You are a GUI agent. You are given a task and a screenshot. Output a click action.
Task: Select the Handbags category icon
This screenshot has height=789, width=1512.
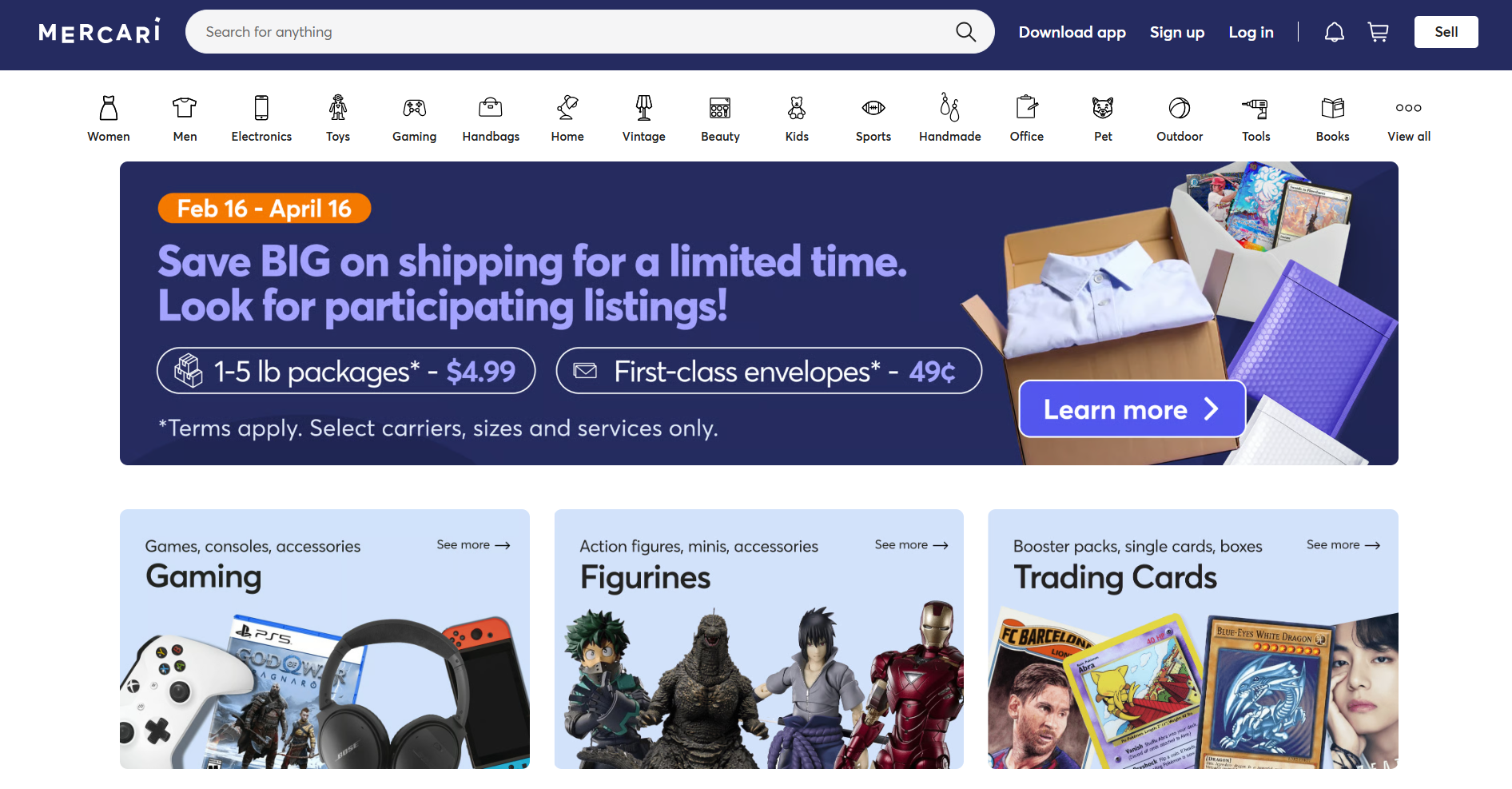pyautogui.click(x=491, y=107)
